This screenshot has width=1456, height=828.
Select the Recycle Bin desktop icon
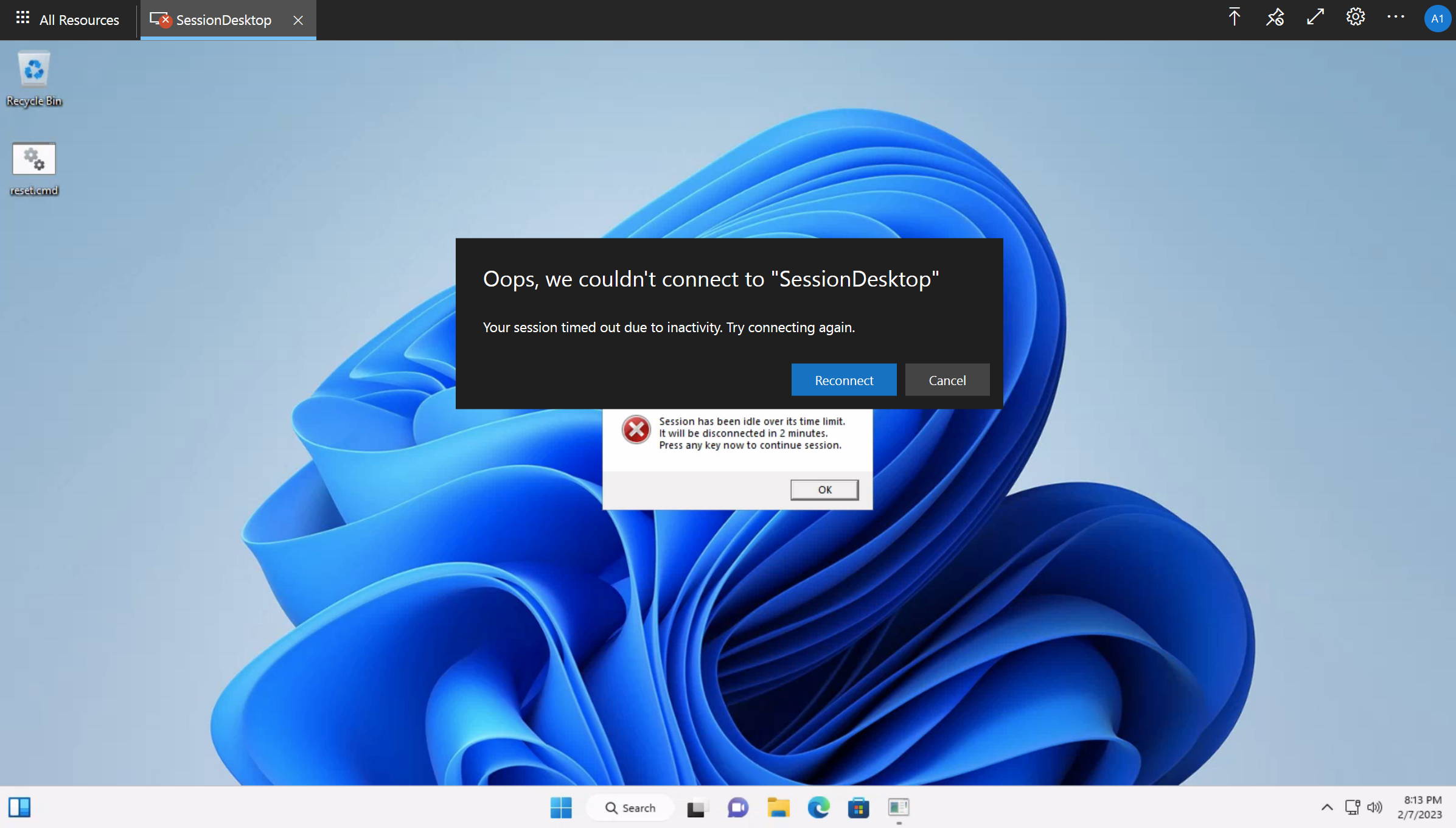pyautogui.click(x=34, y=79)
